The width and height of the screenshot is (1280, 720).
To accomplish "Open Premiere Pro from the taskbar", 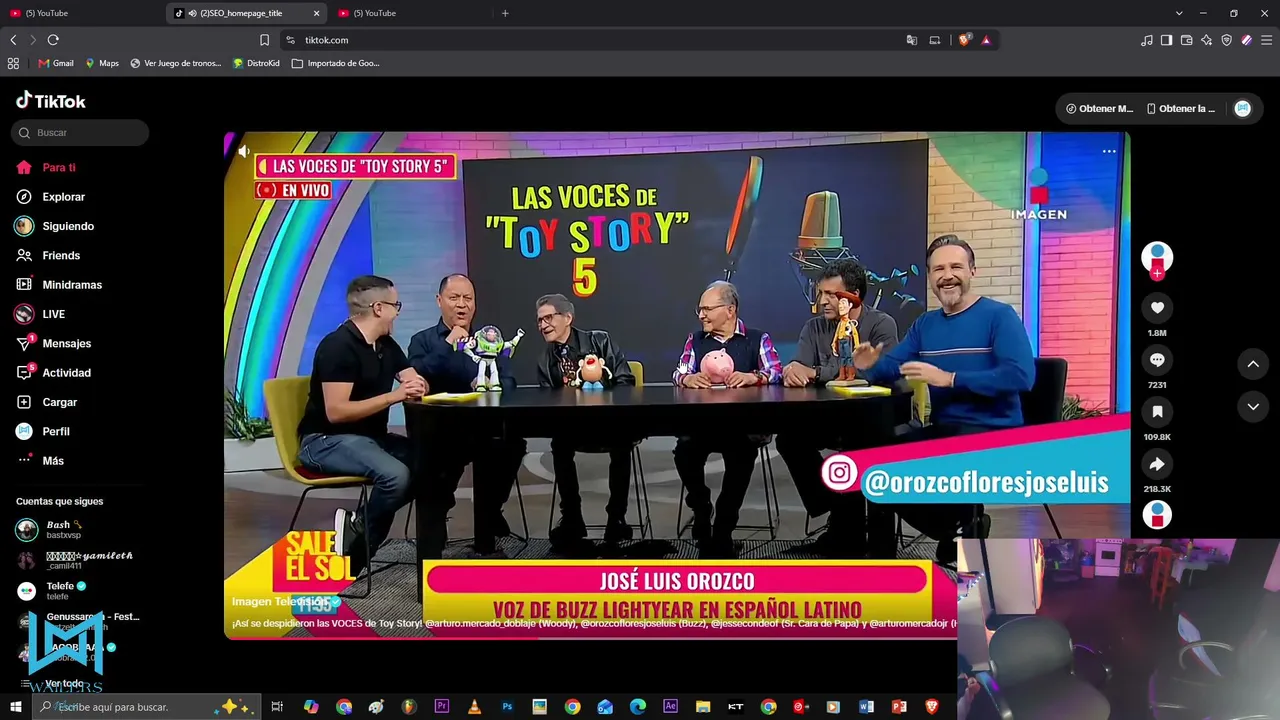I will [x=441, y=707].
